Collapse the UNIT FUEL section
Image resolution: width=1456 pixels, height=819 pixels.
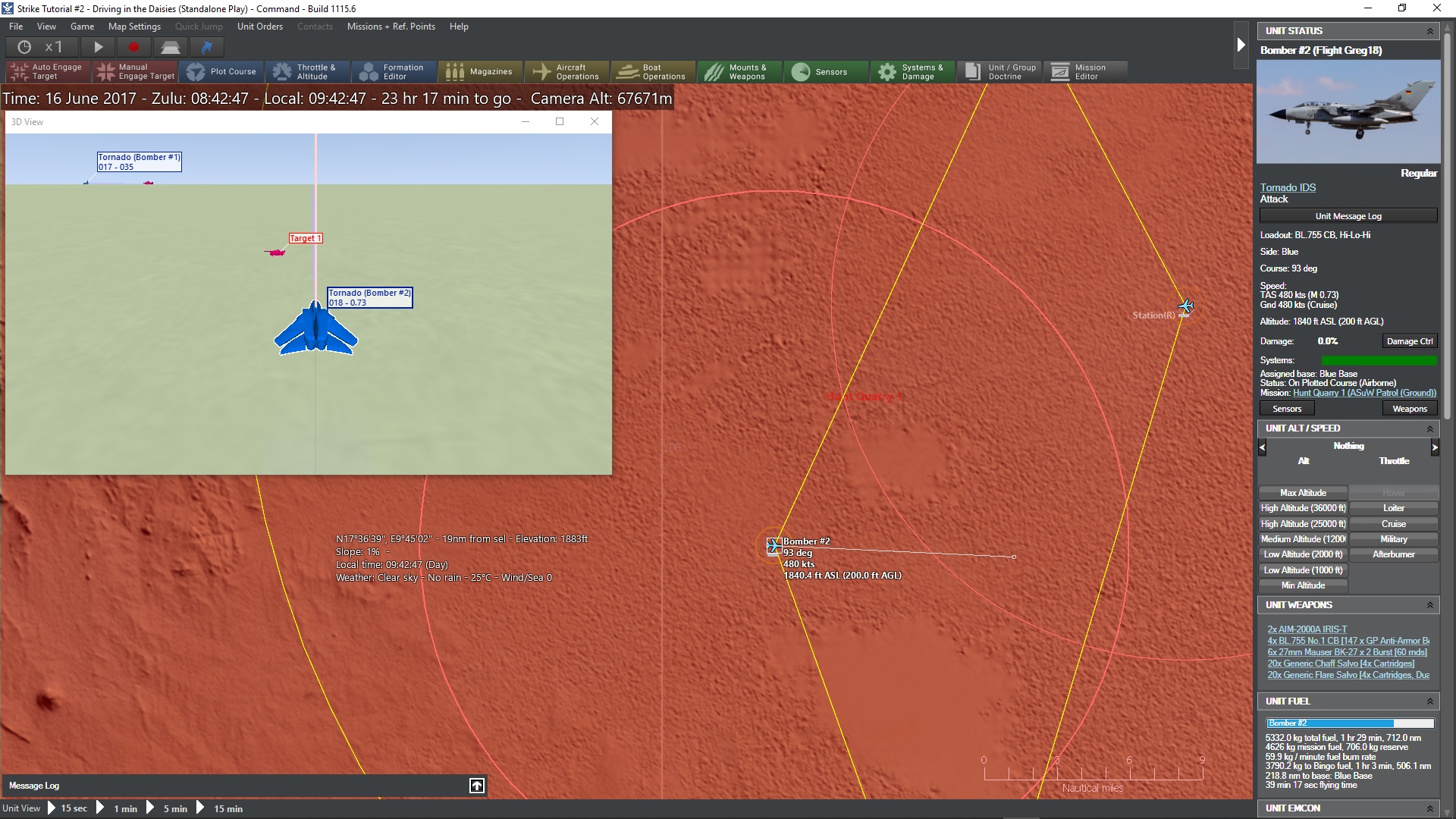1429,701
